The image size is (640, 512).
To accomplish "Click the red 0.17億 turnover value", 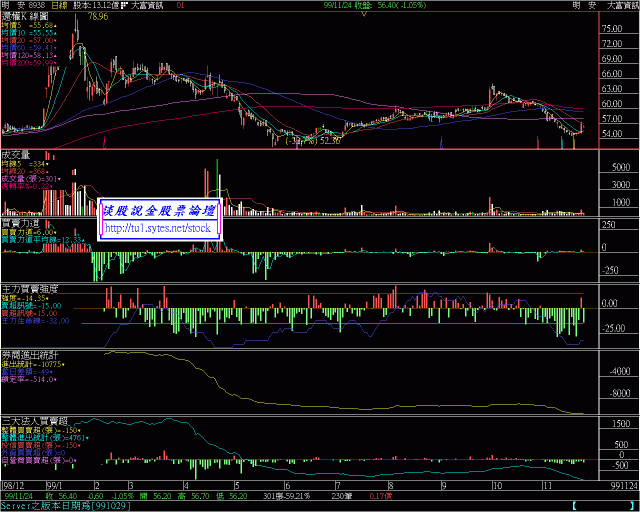I will (380, 496).
